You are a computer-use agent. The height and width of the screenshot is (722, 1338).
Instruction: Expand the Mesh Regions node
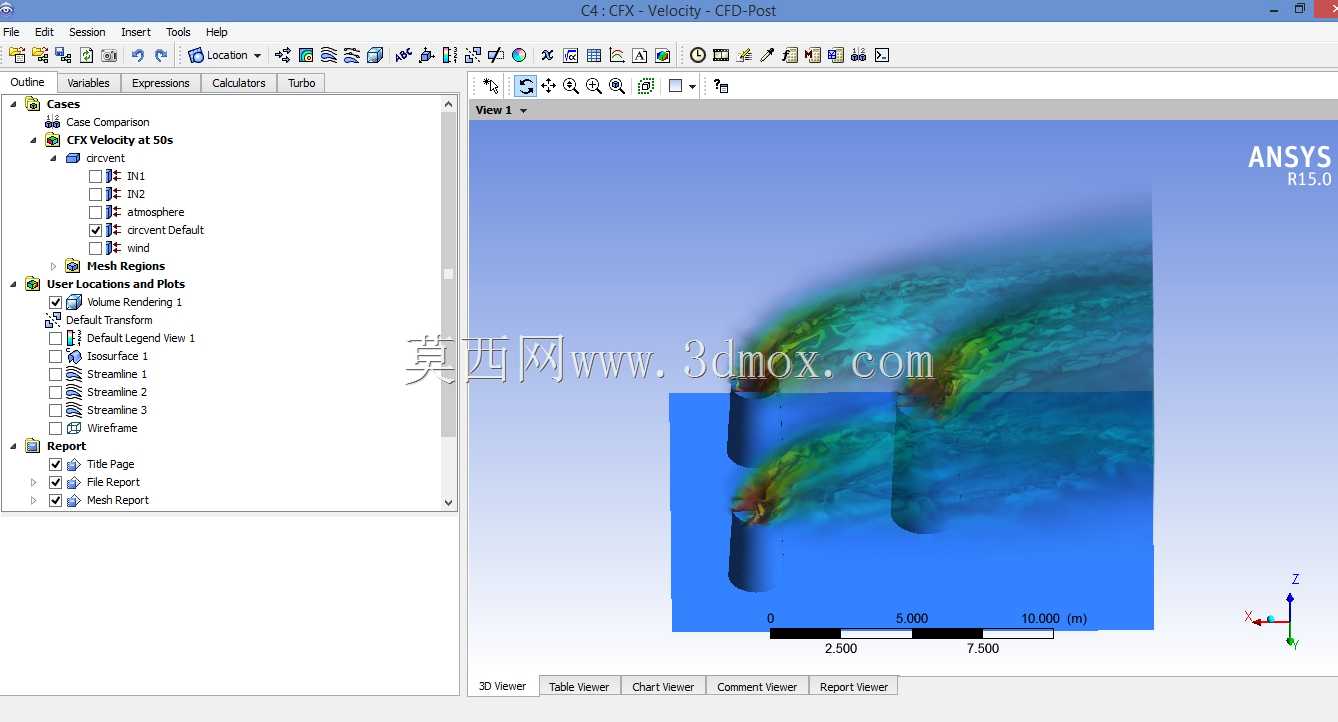pos(54,266)
